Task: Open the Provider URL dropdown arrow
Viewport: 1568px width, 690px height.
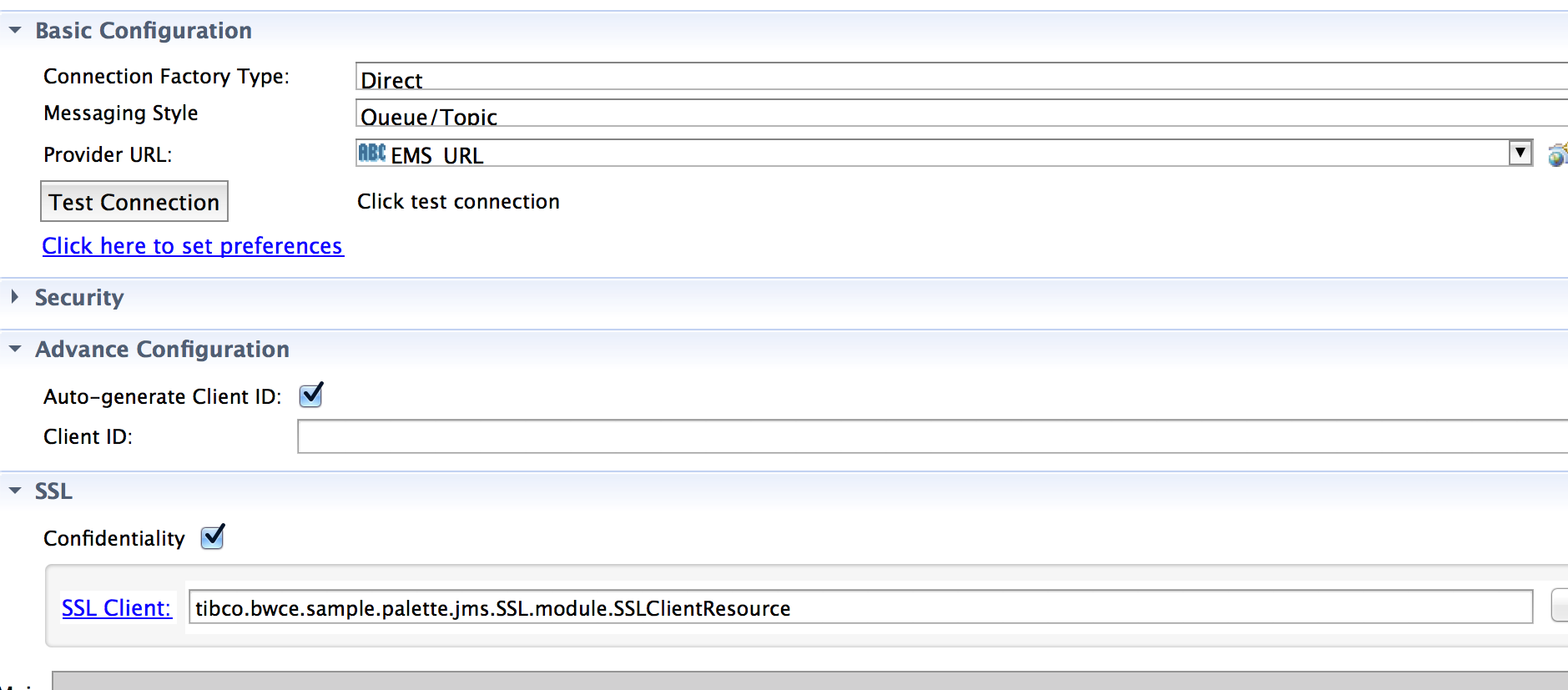Action: pyautogui.click(x=1520, y=153)
